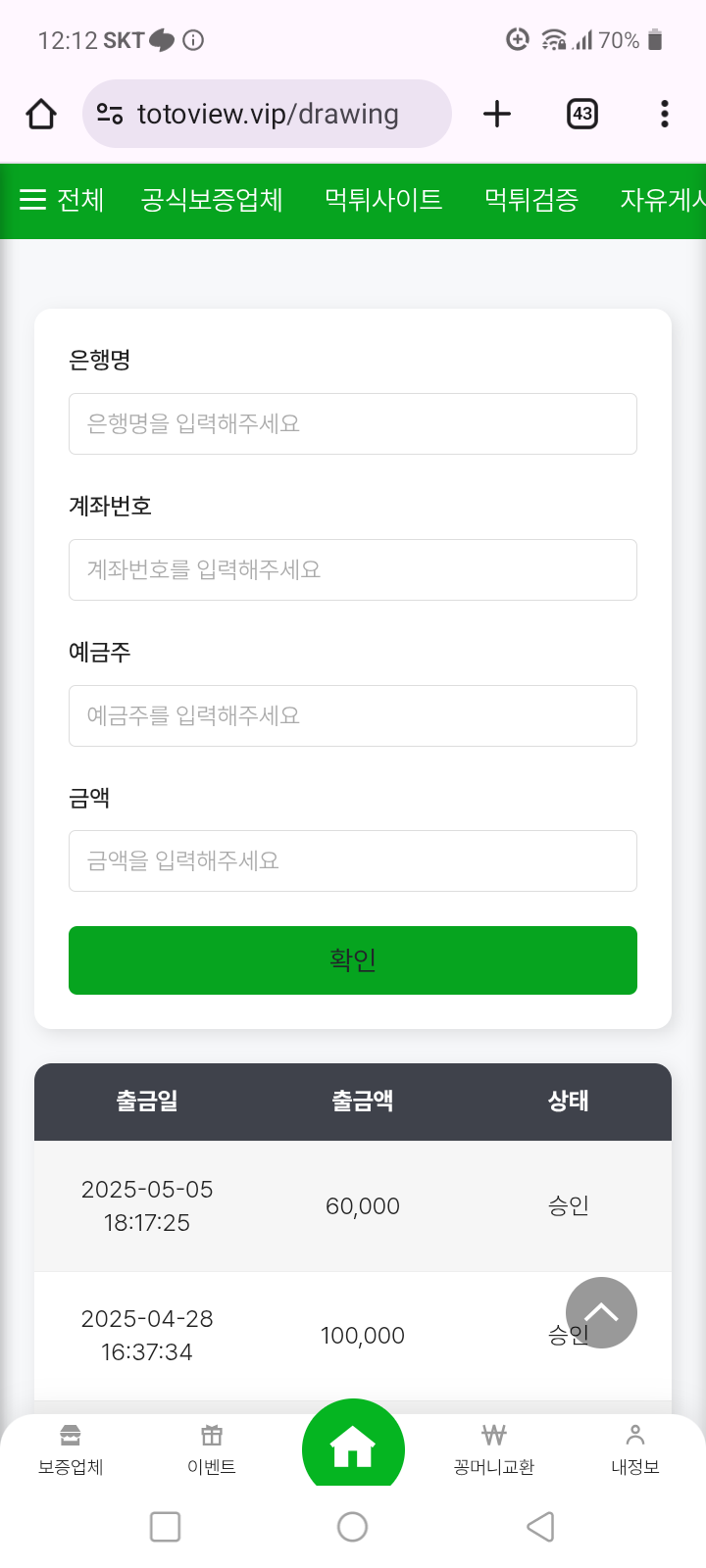The height and width of the screenshot is (1568, 706).
Task: Open 보증업체 in the bottom navigation
Action: coord(71,1449)
